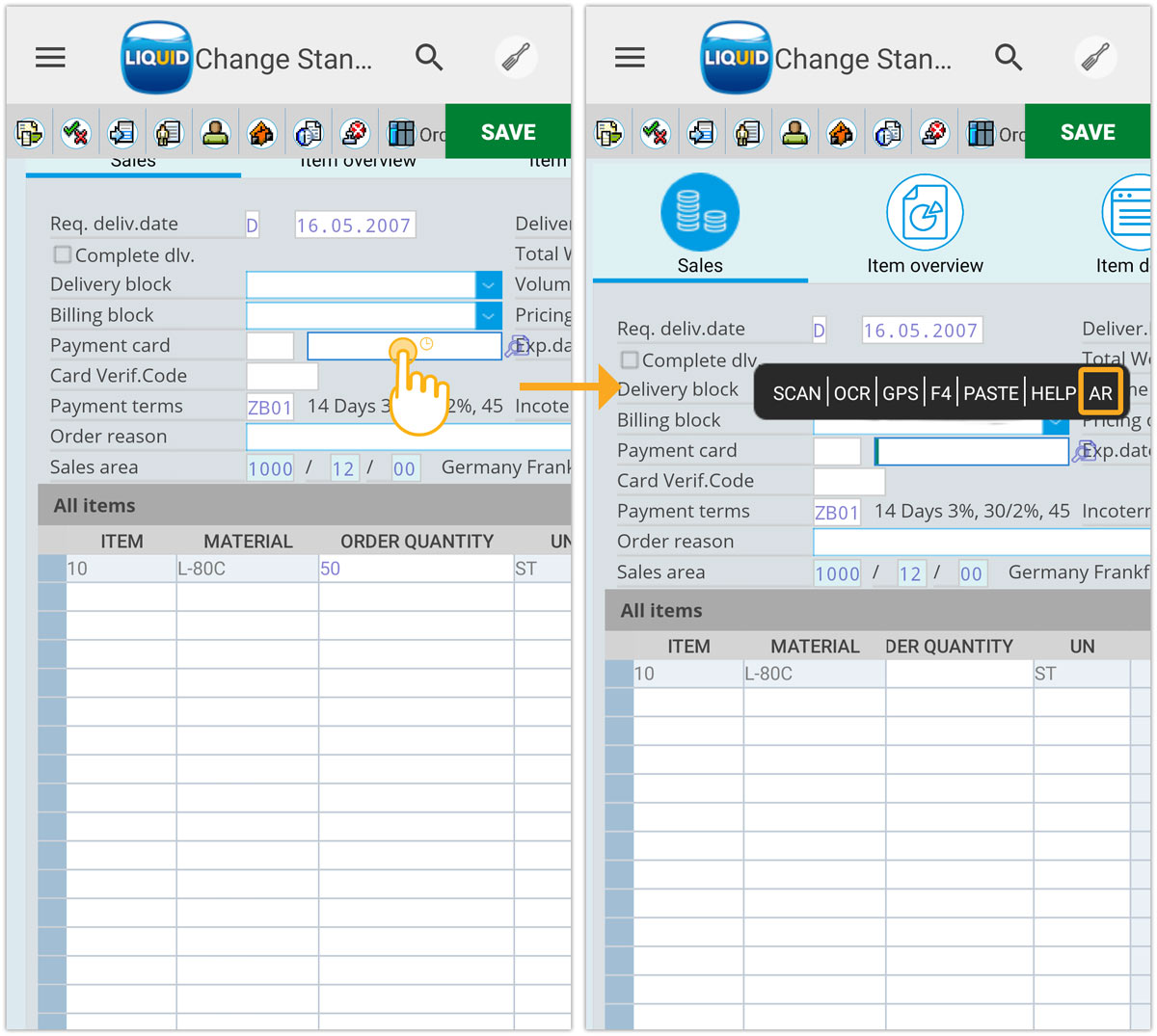Screen dimensions: 1157x1036
Task: Click the Exp.date search icon on the left screen
Action: pyautogui.click(x=517, y=346)
